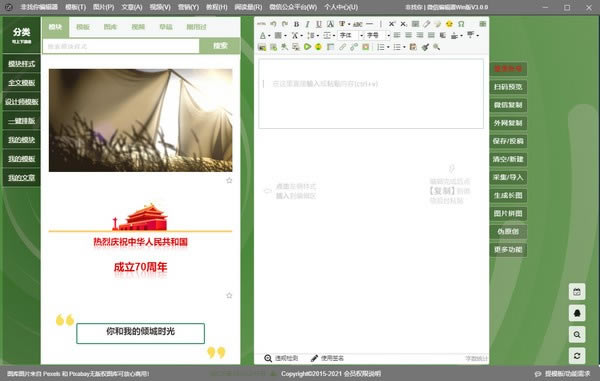The image size is (600, 381).
Task: Select the curtain and grass photo thumbnail
Action: 140,120
